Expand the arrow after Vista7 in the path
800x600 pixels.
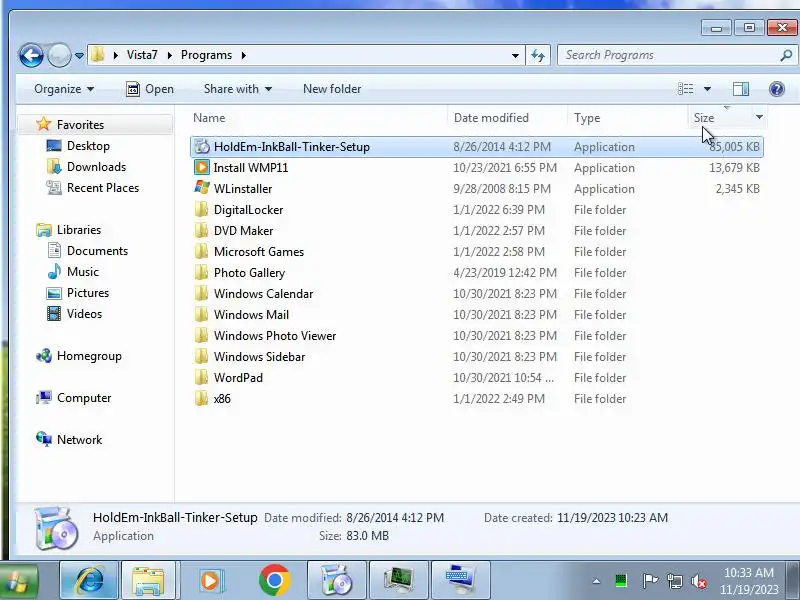(x=170, y=55)
